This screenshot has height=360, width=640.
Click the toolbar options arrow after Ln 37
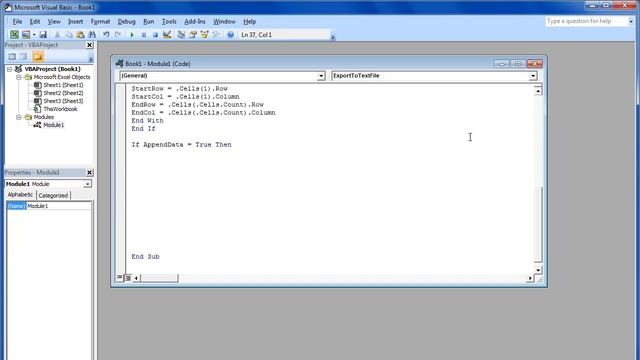[x=333, y=37]
